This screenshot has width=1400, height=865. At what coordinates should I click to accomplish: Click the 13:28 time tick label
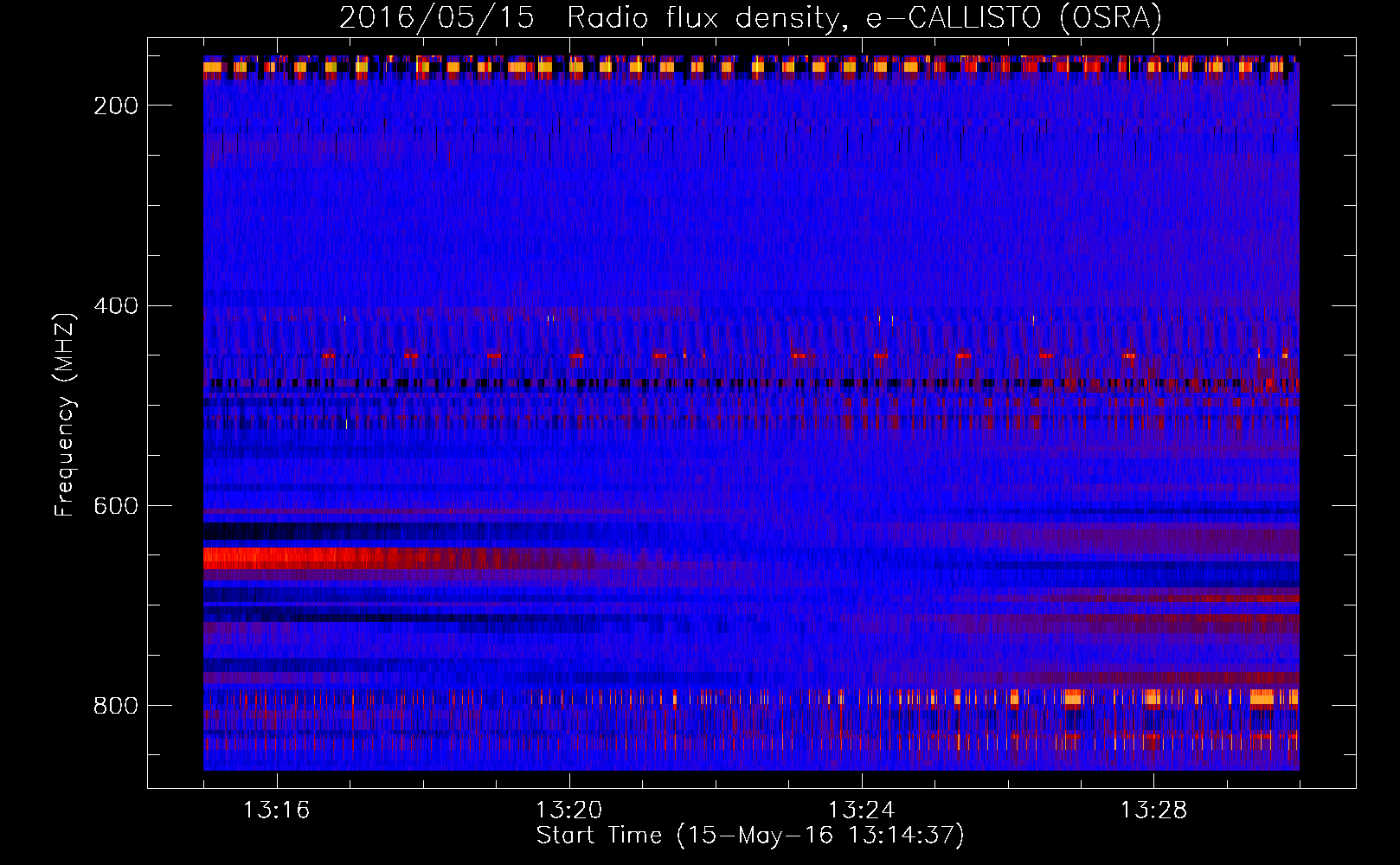1153,811
